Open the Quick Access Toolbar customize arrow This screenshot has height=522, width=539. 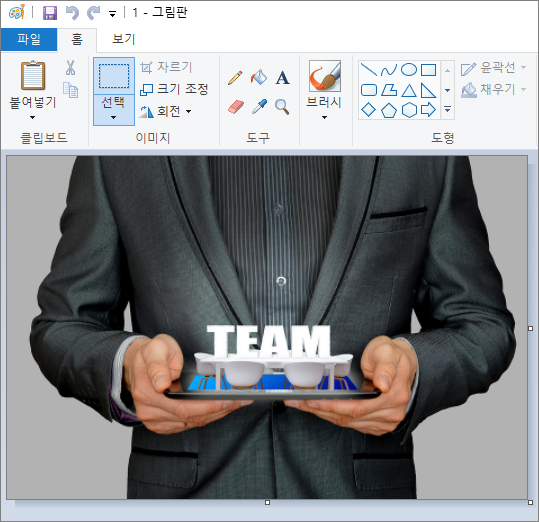point(112,14)
